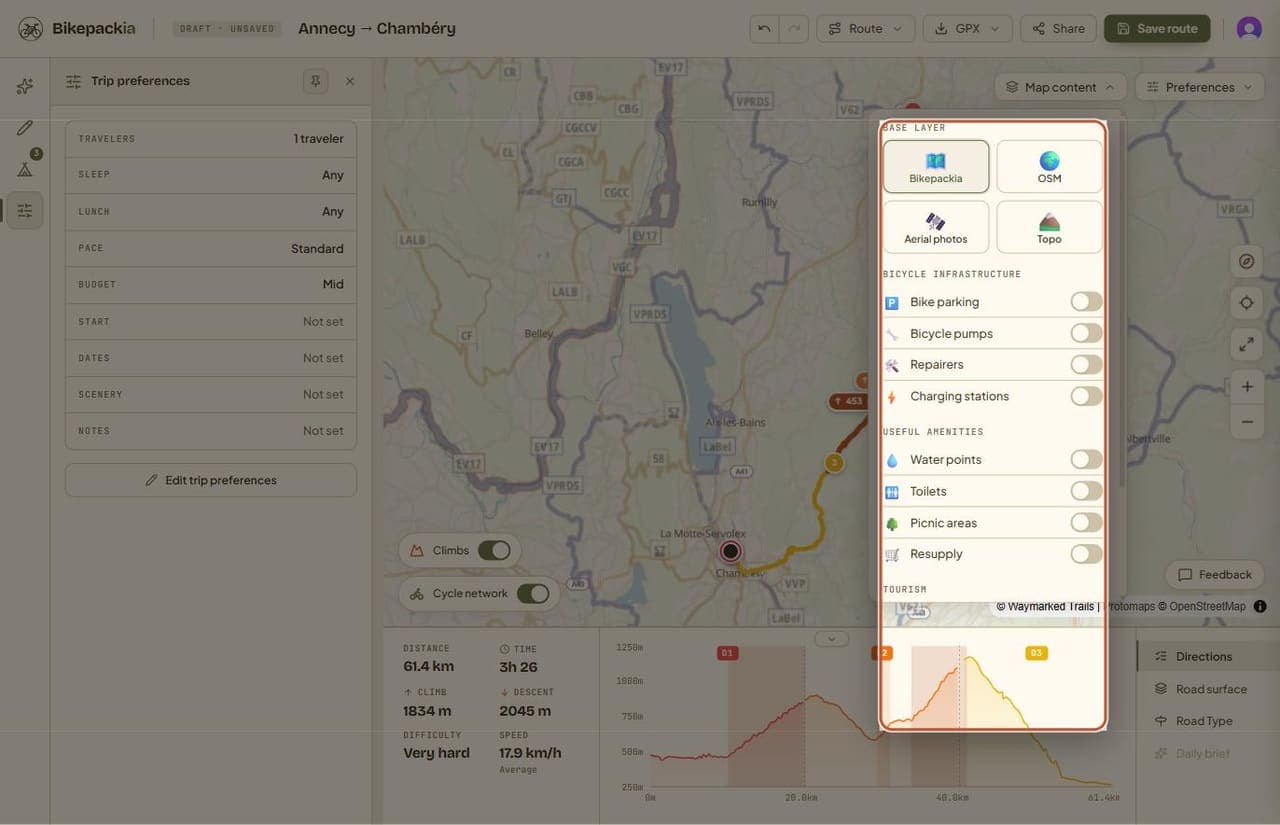The image size is (1280, 825).
Task: Switch to Topo base layer
Action: [1049, 227]
